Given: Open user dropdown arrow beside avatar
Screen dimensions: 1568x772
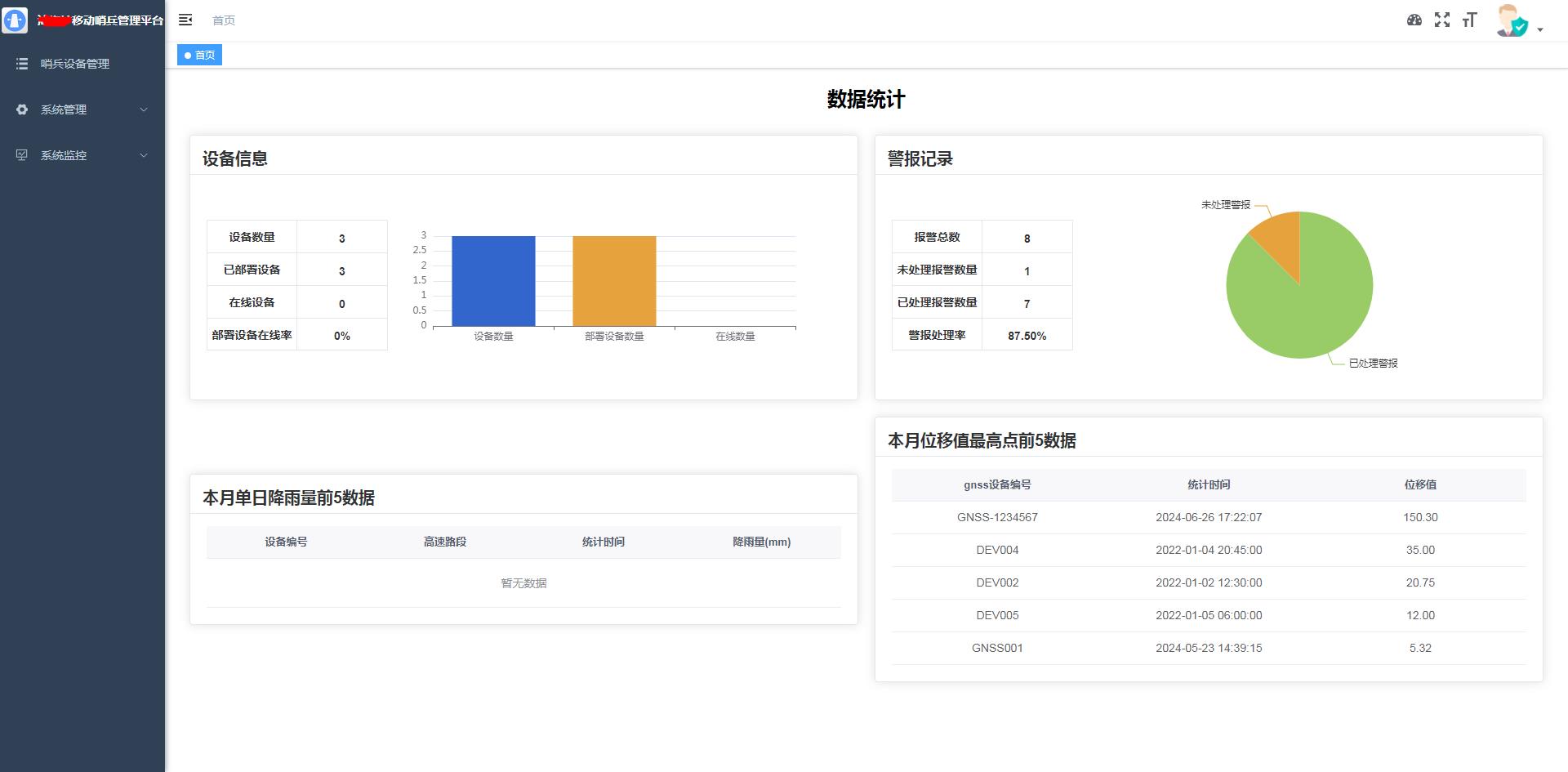Looking at the screenshot, I should click(x=1540, y=29).
